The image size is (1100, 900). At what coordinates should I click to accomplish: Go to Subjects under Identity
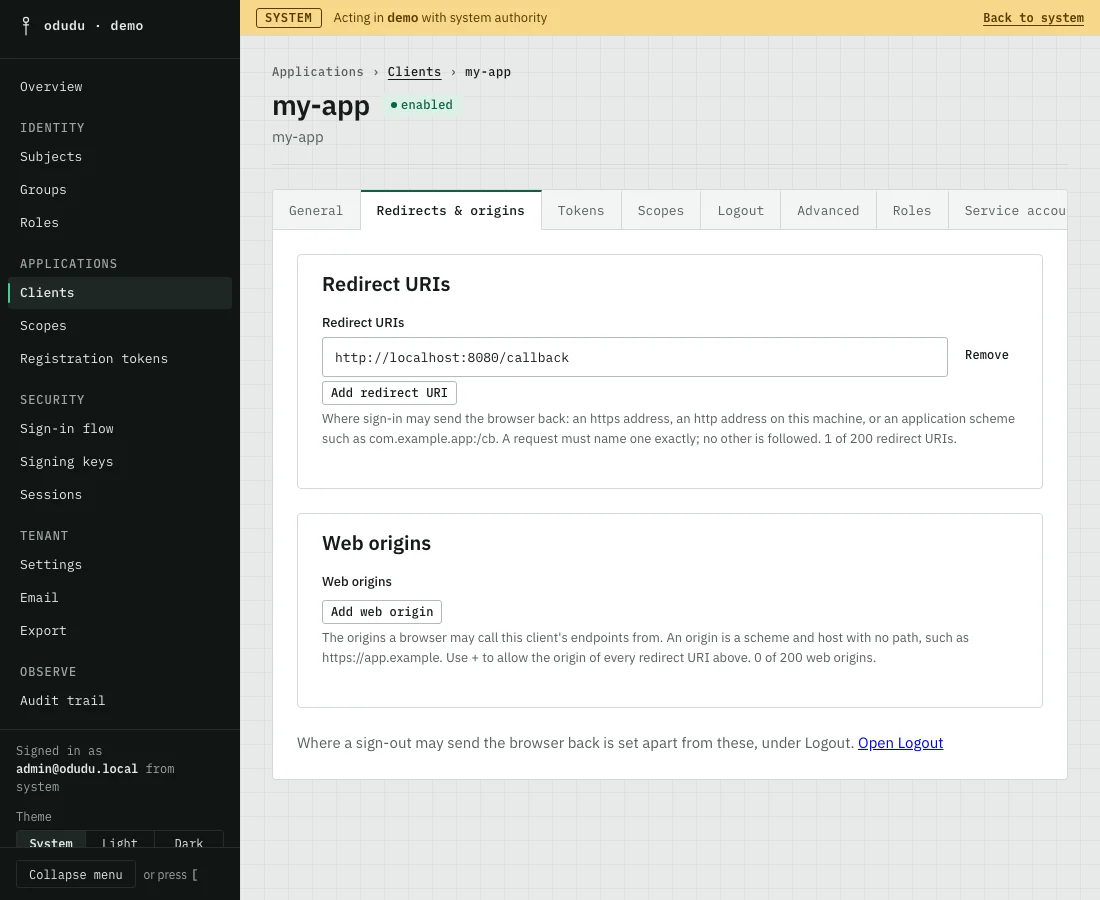click(120, 157)
